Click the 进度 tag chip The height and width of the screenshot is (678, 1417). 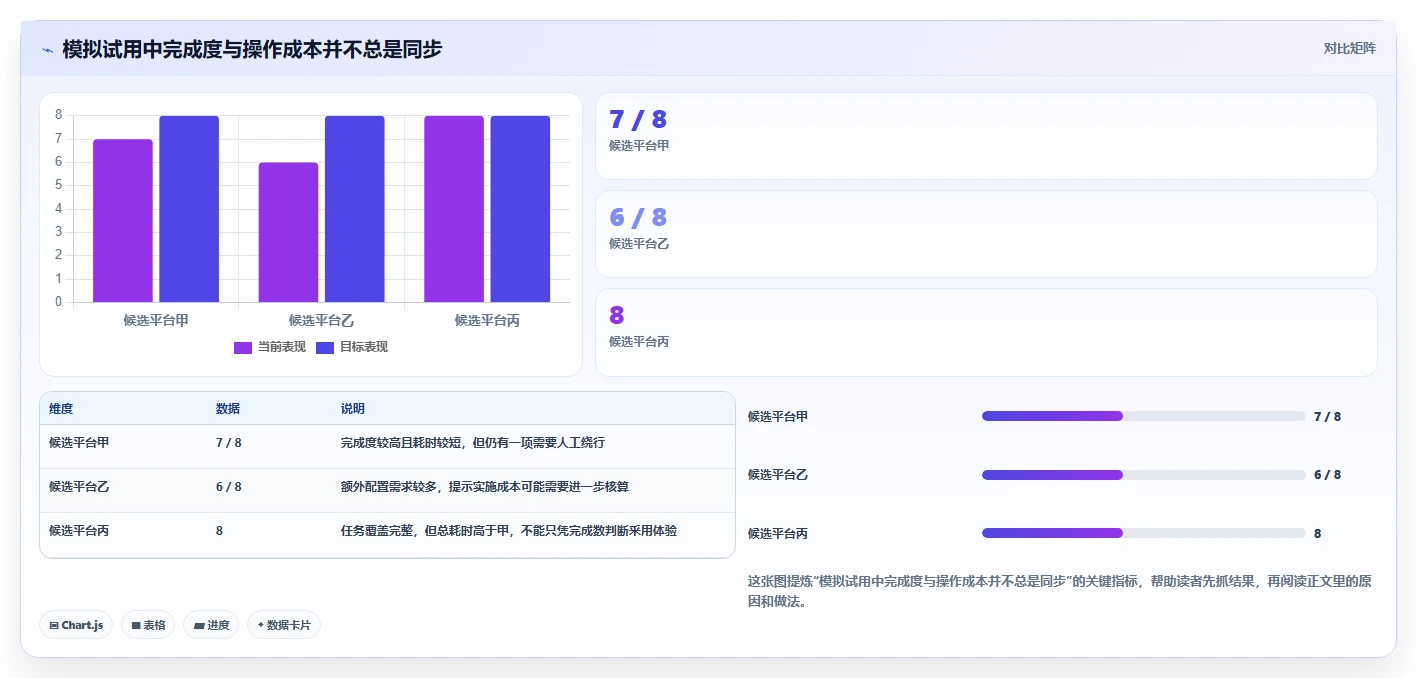[211, 625]
